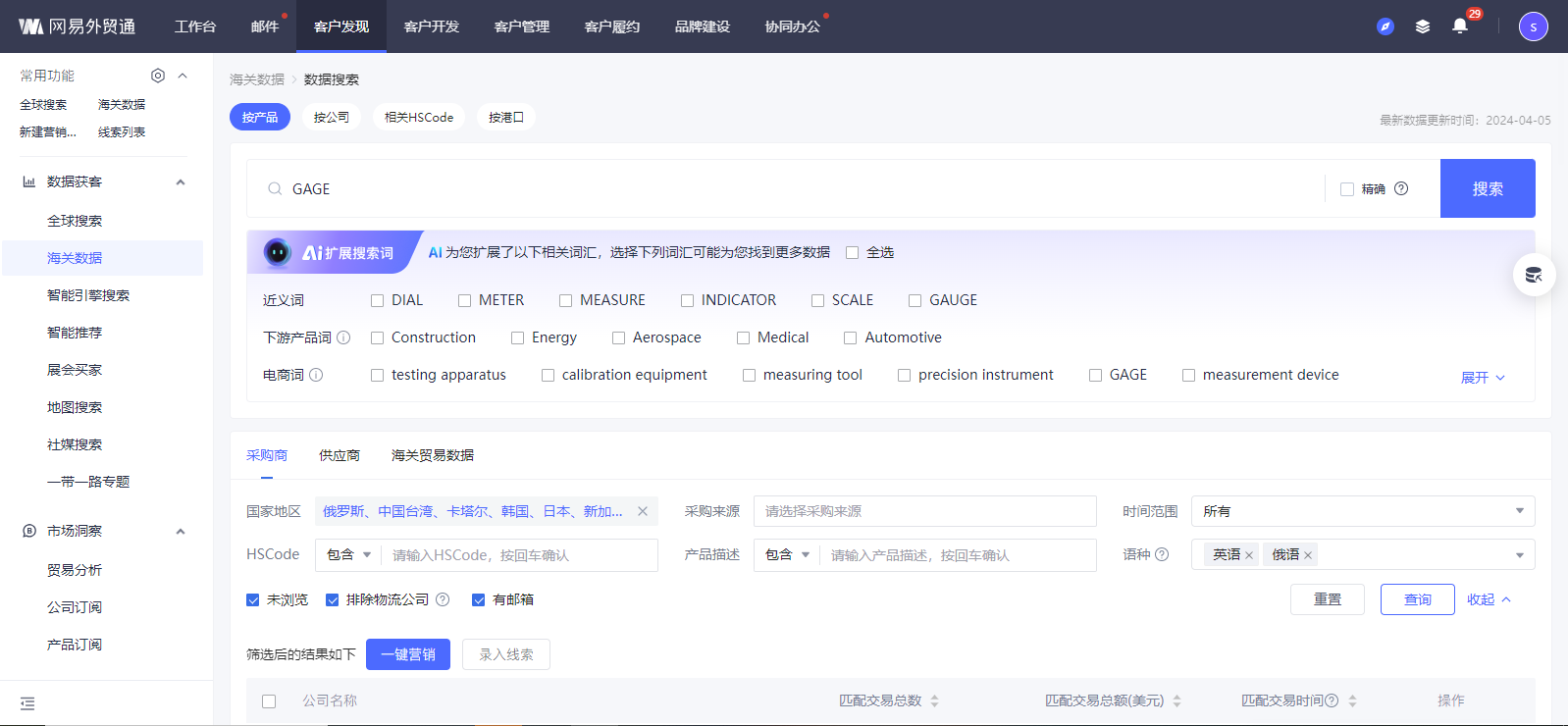Screen dimensions: 1568x726
Task: Click the search magnifier icon in query box
Action: tap(275, 188)
